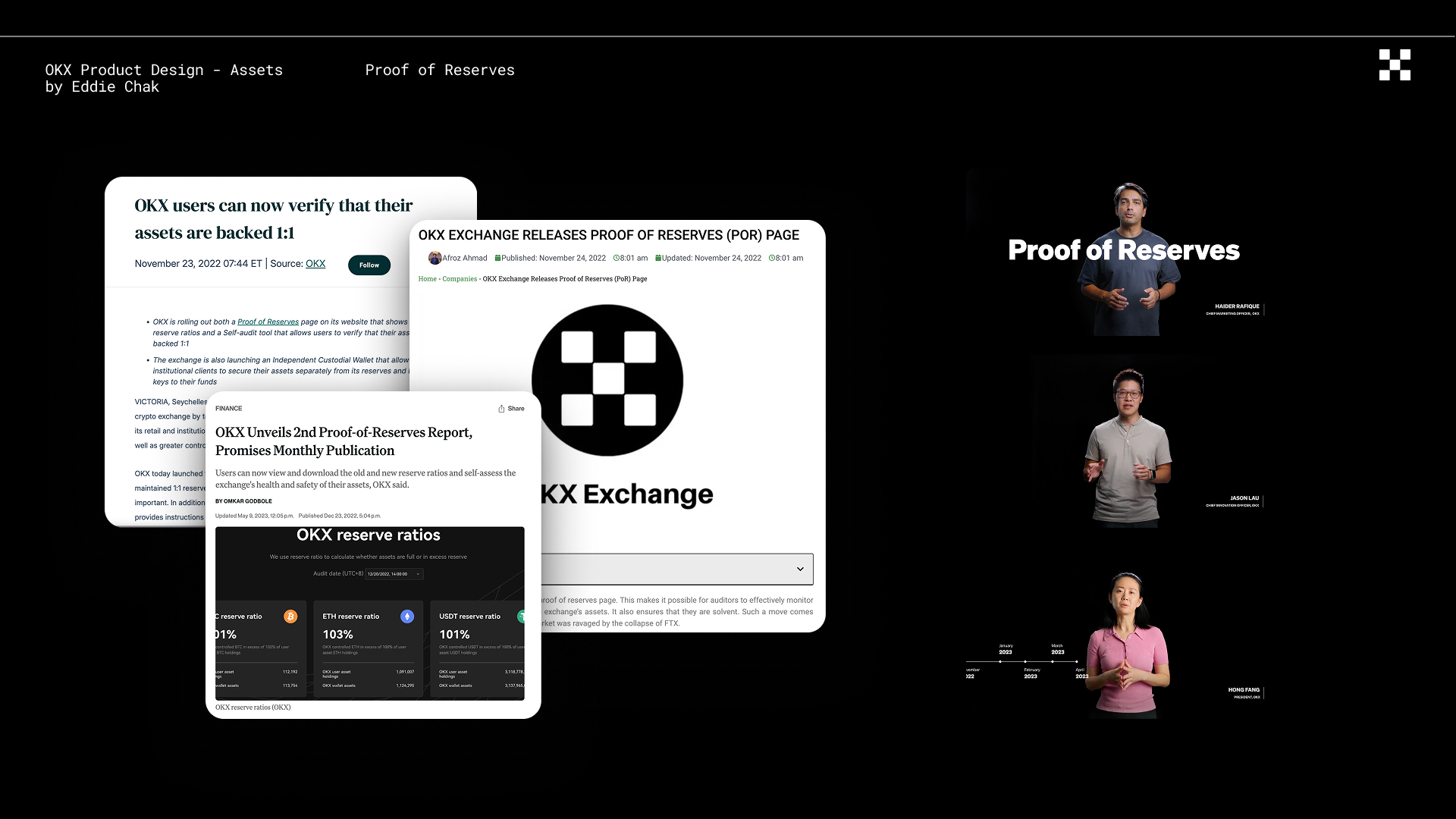Click the Updated date calendar icon
This screenshot has width=1456, height=819.
[x=658, y=258]
